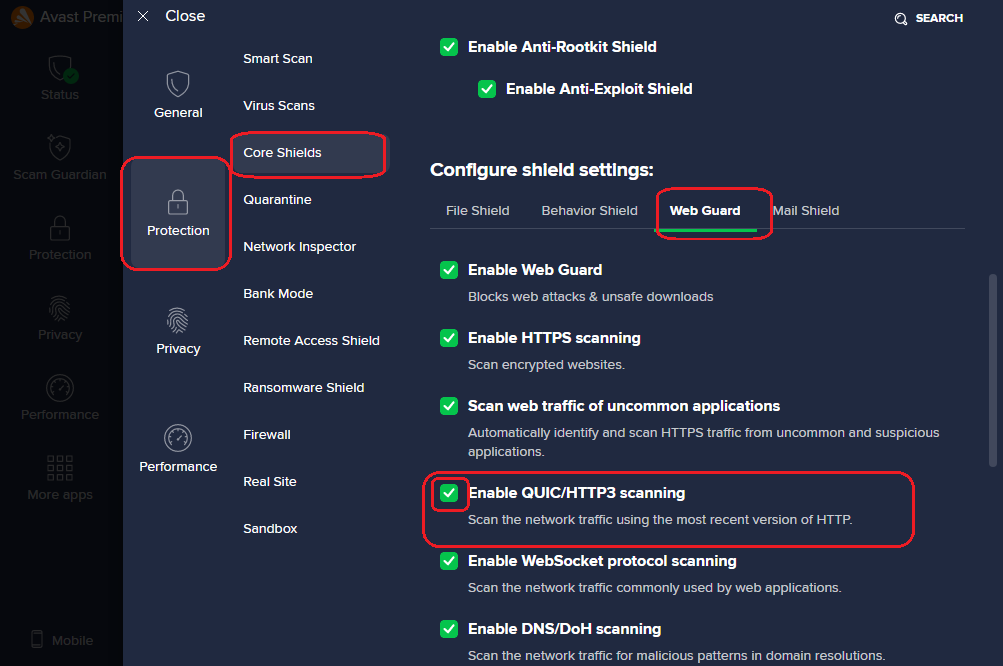Screen dimensions: 1003x666
Task: Open the General settings shield icon
Action: coord(178,83)
